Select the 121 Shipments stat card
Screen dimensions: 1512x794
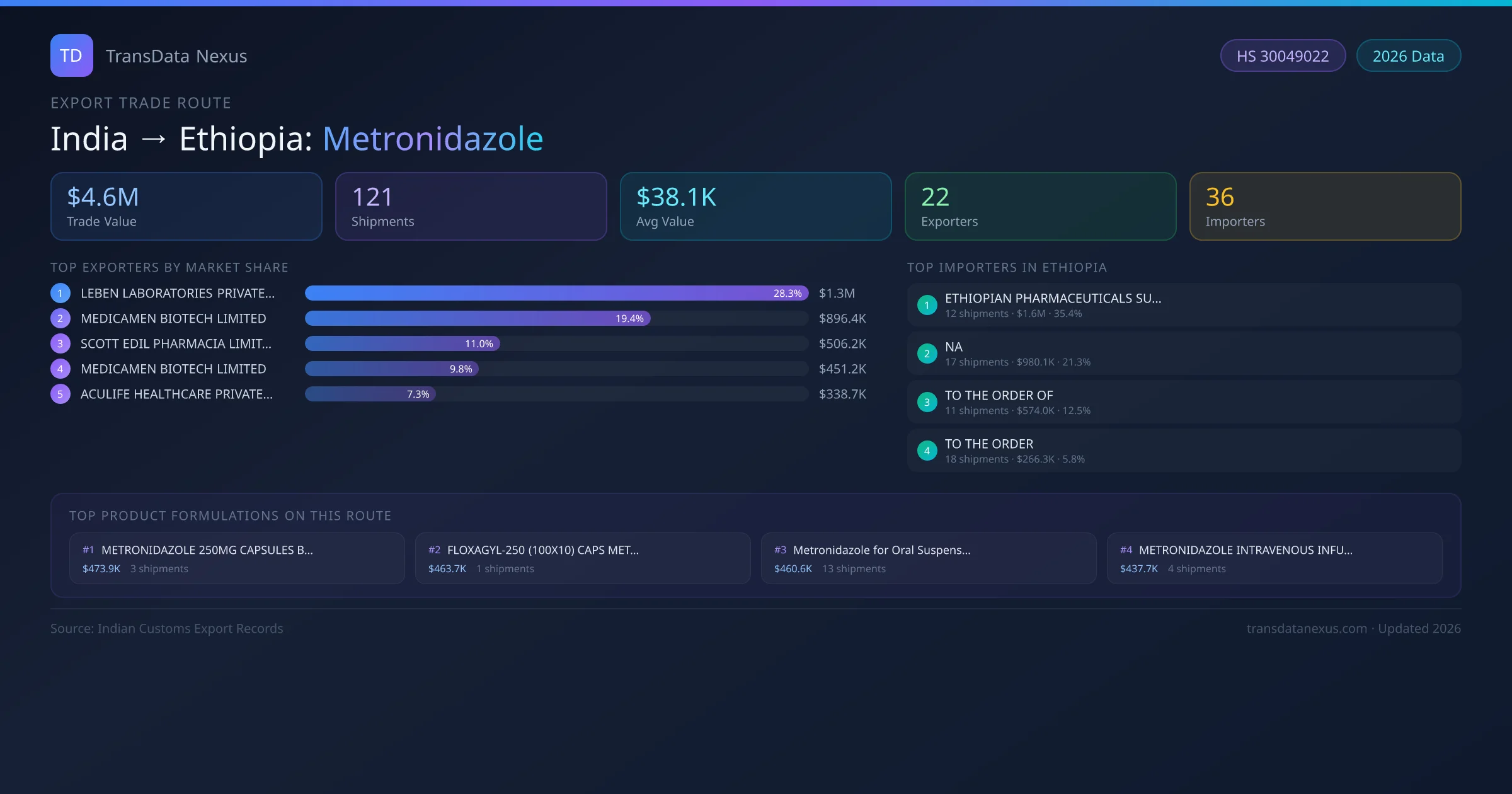coord(471,206)
